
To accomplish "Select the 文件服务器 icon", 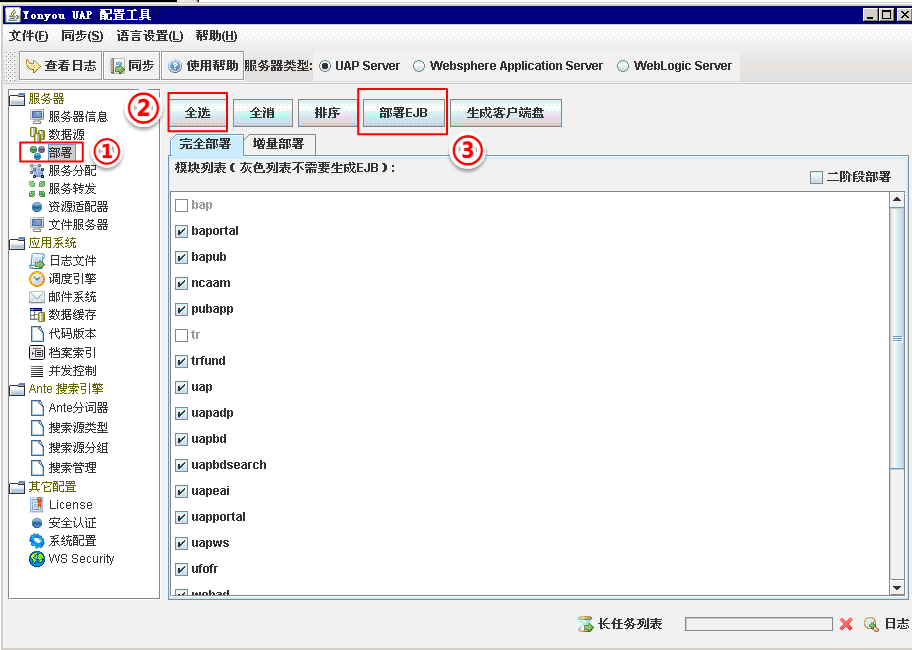I will pyautogui.click(x=37, y=225).
